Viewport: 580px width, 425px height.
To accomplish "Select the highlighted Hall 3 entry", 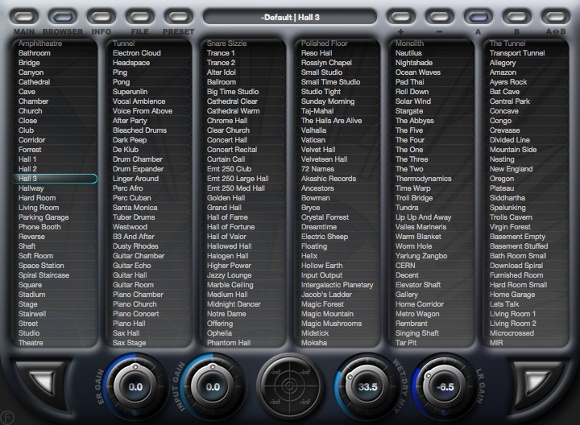I will click(x=54, y=179).
